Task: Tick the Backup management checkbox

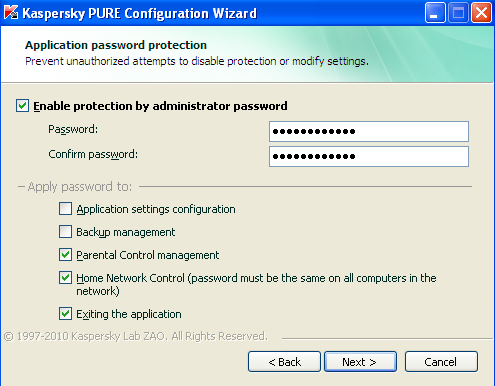Action: click(65, 232)
